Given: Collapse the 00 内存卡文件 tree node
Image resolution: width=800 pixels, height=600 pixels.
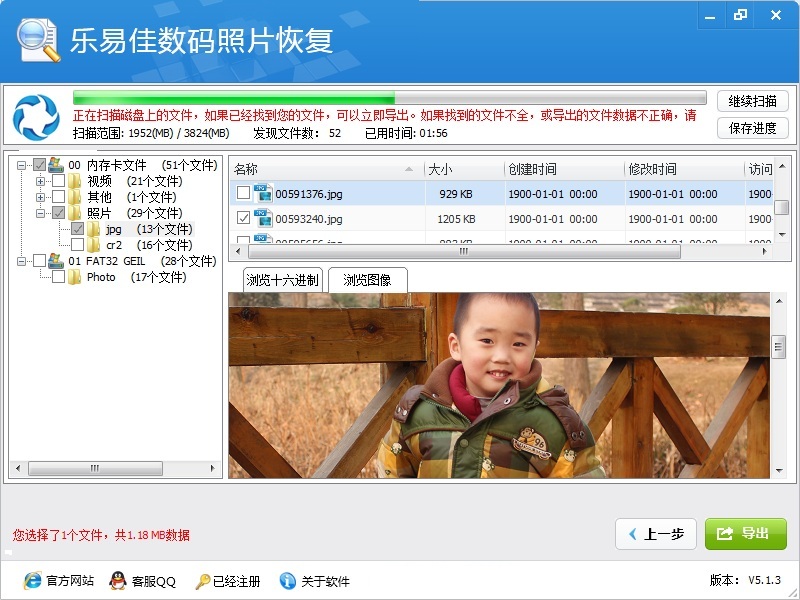Looking at the screenshot, I should 20,165.
